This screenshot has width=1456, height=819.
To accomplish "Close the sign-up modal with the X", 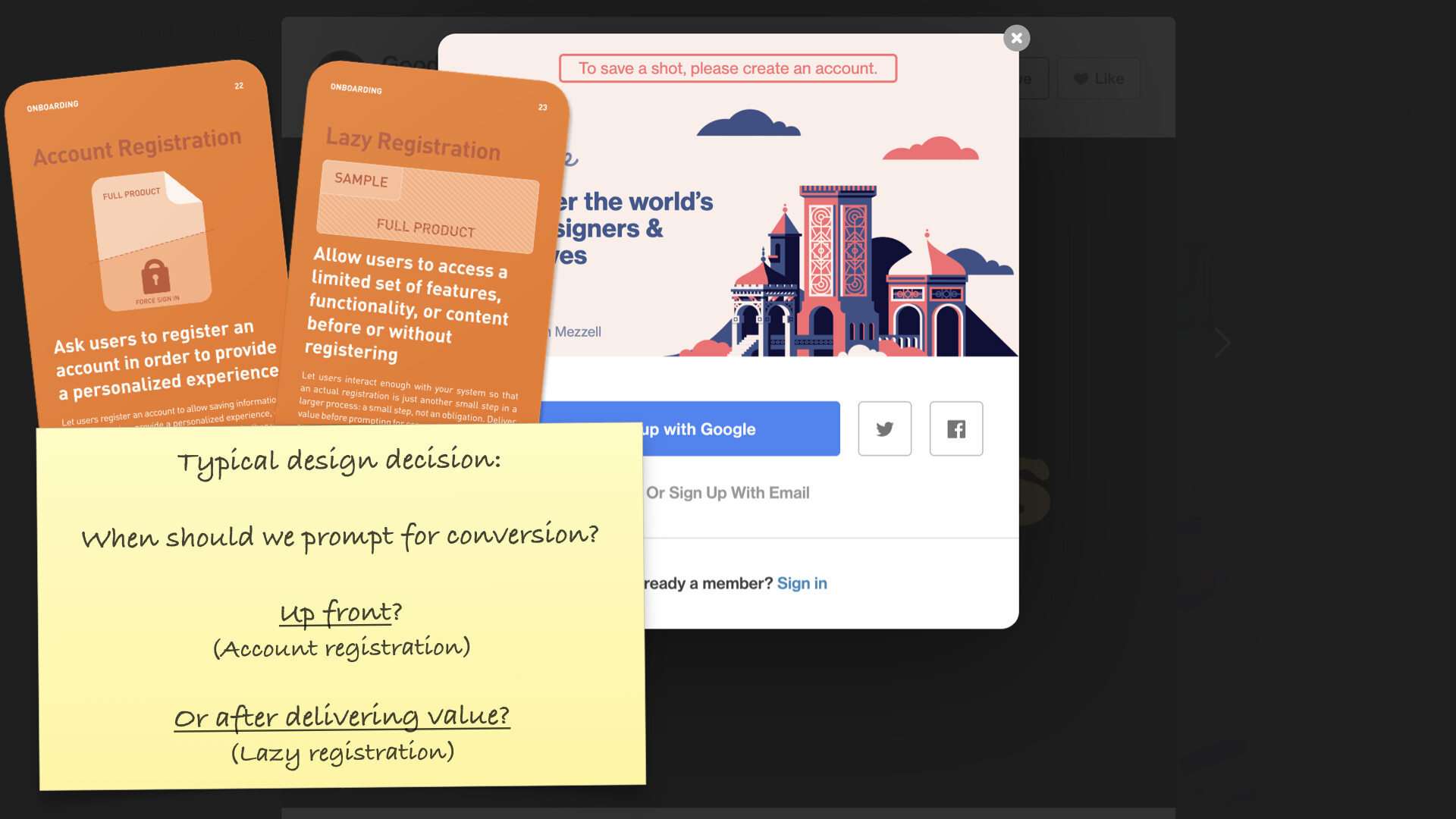I will pos(1016,38).
